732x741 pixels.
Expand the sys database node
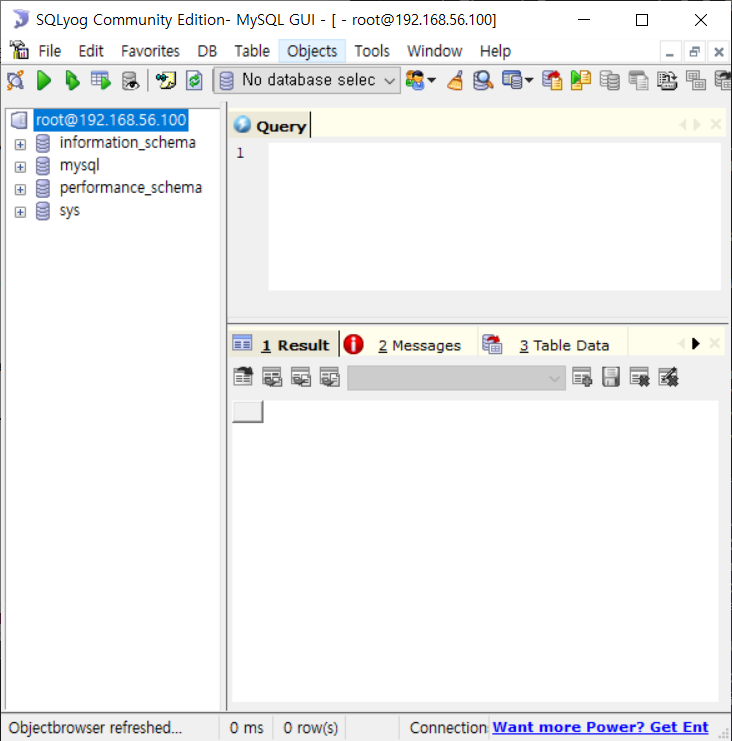tap(20, 212)
